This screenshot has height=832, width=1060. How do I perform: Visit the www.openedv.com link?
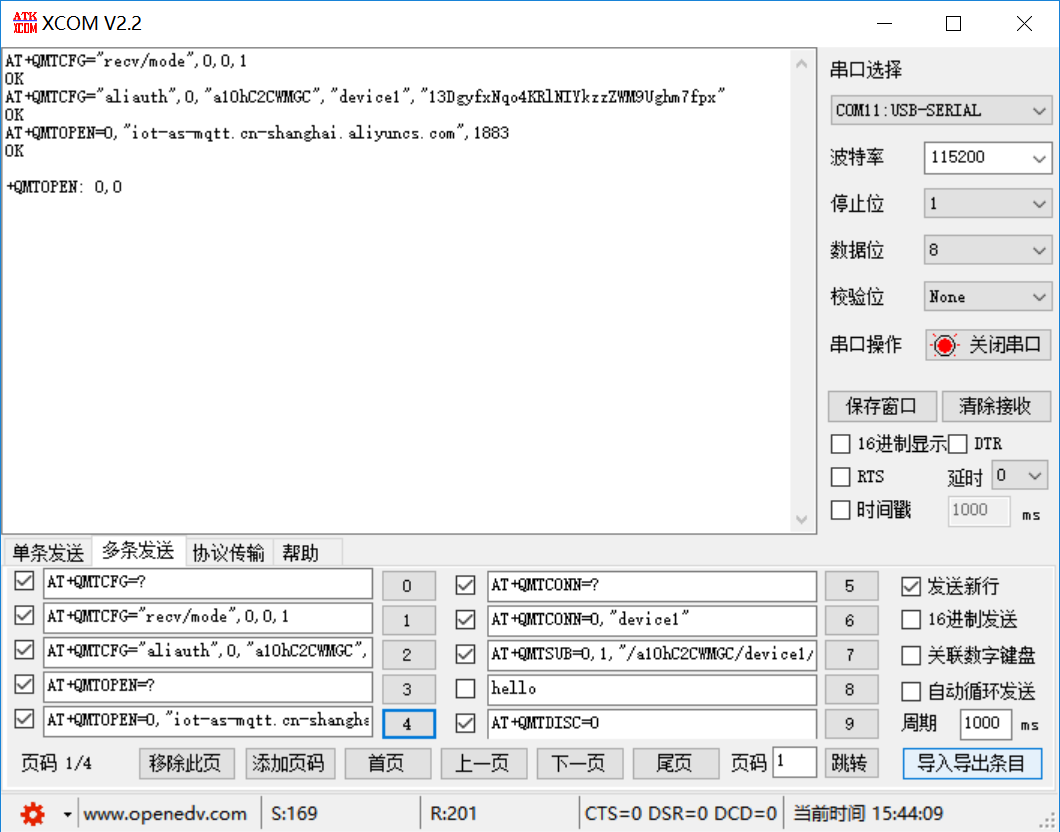166,813
